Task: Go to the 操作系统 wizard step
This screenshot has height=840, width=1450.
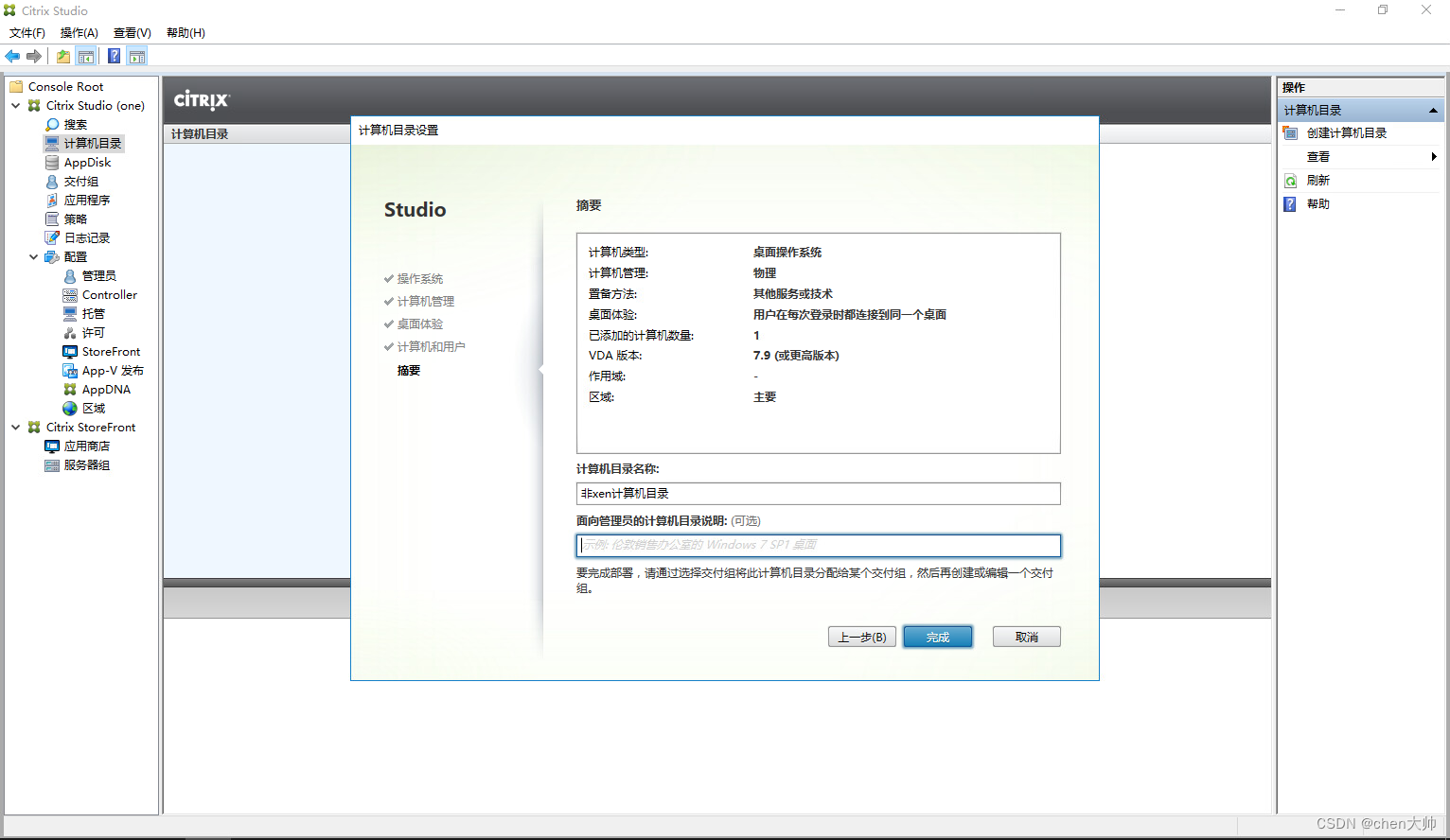Action: [420, 279]
